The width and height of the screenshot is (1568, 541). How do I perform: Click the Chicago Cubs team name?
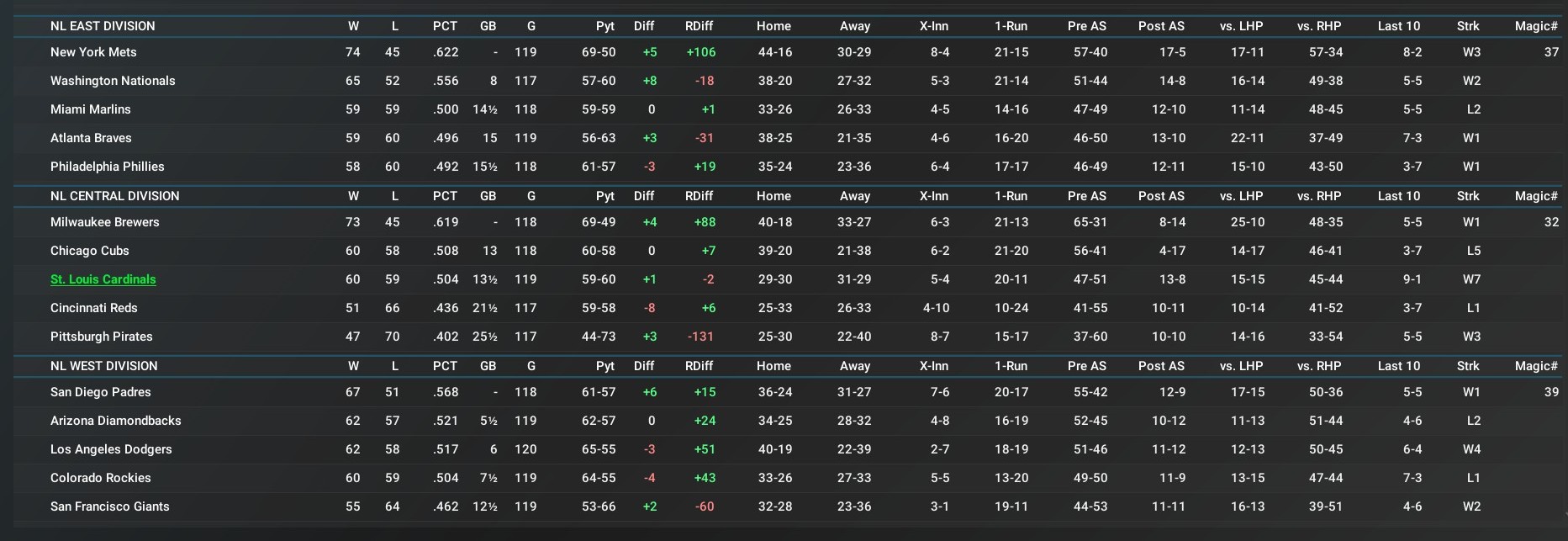(x=90, y=251)
